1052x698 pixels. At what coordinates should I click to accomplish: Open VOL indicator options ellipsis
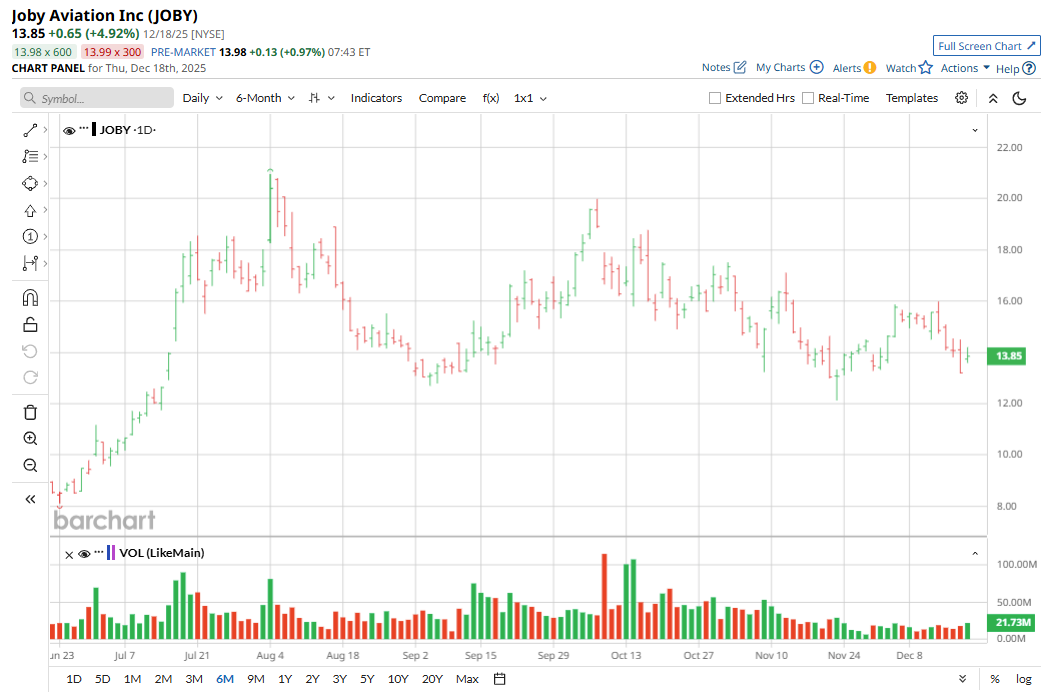click(x=99, y=551)
